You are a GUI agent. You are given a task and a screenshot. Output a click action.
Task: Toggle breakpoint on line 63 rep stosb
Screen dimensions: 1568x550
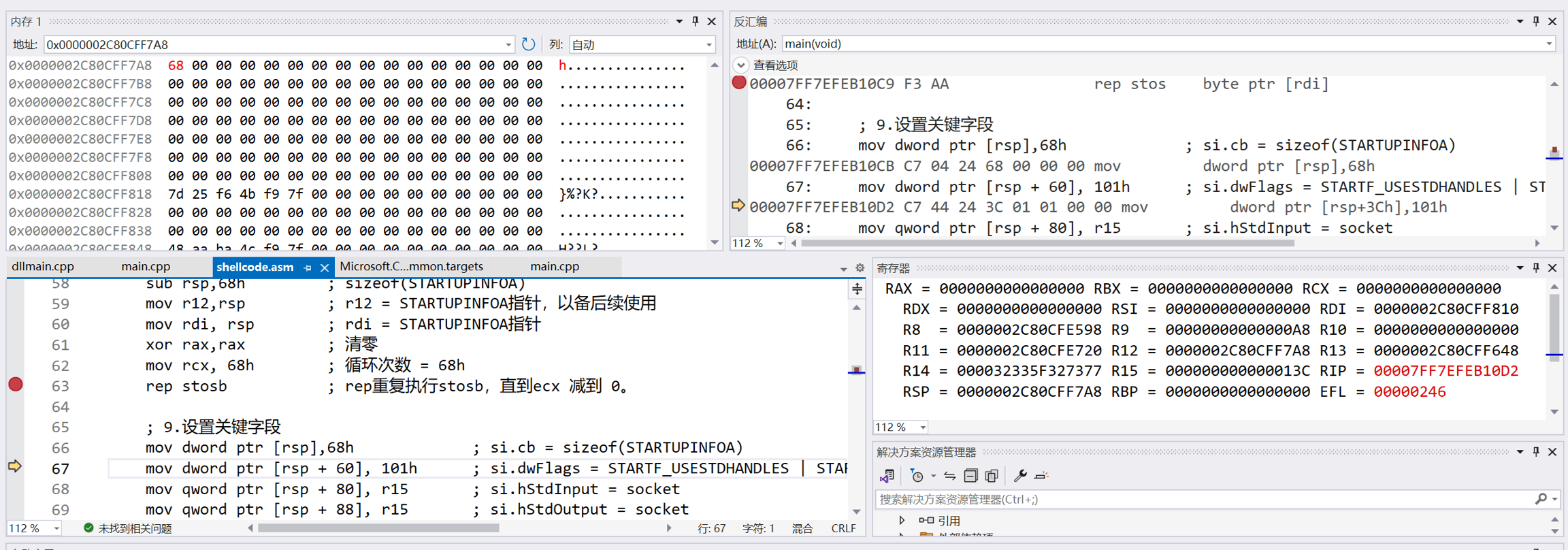(x=16, y=385)
